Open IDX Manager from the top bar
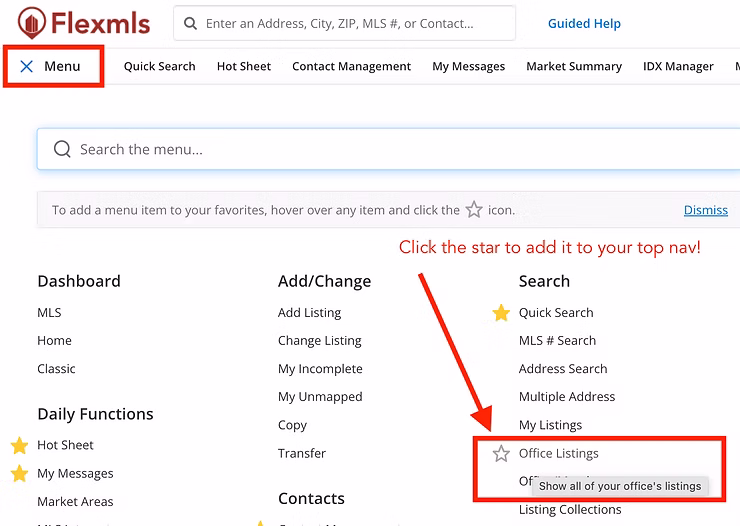 [678, 67]
